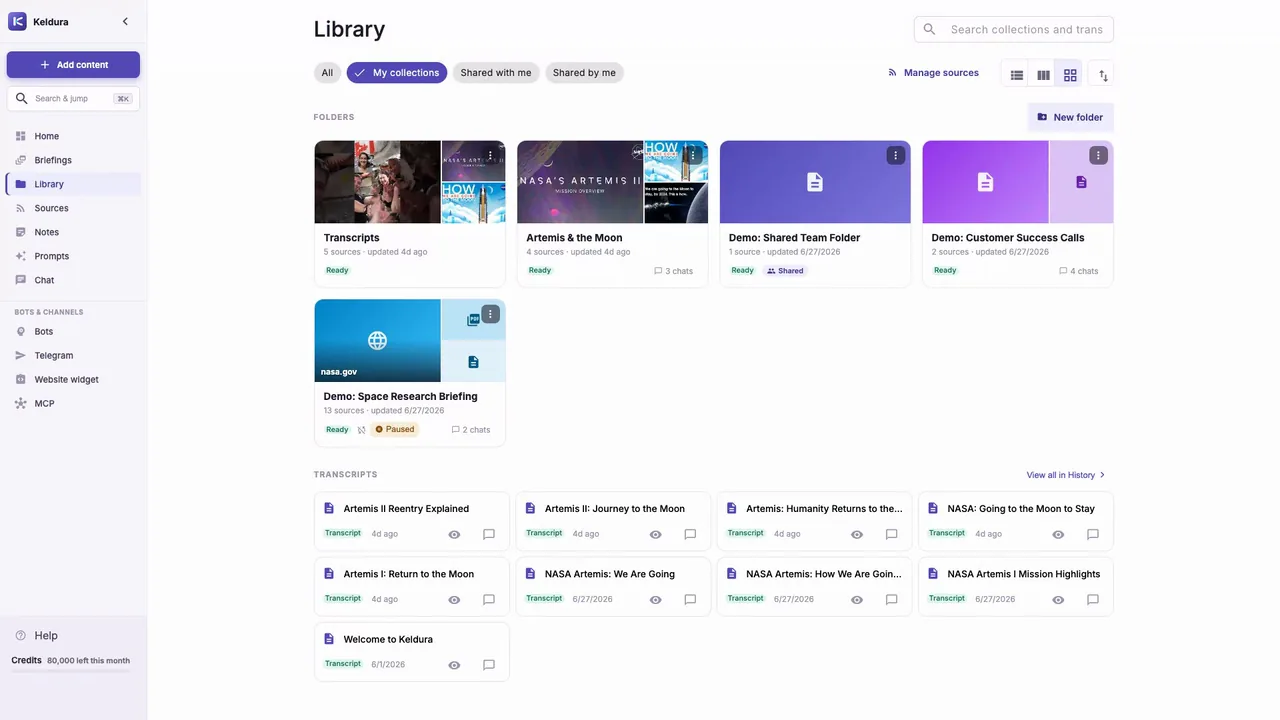Open the Artemis & the Moon folder thumbnail

point(612,182)
